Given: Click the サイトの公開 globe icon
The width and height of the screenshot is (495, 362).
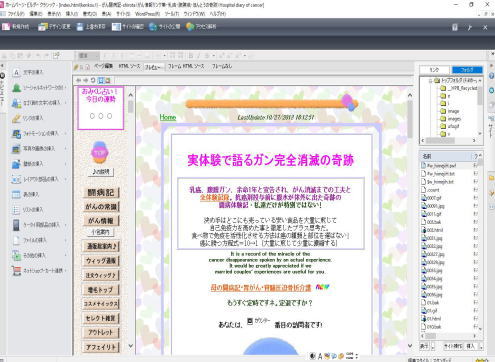Looking at the screenshot, I should pos(153,27).
